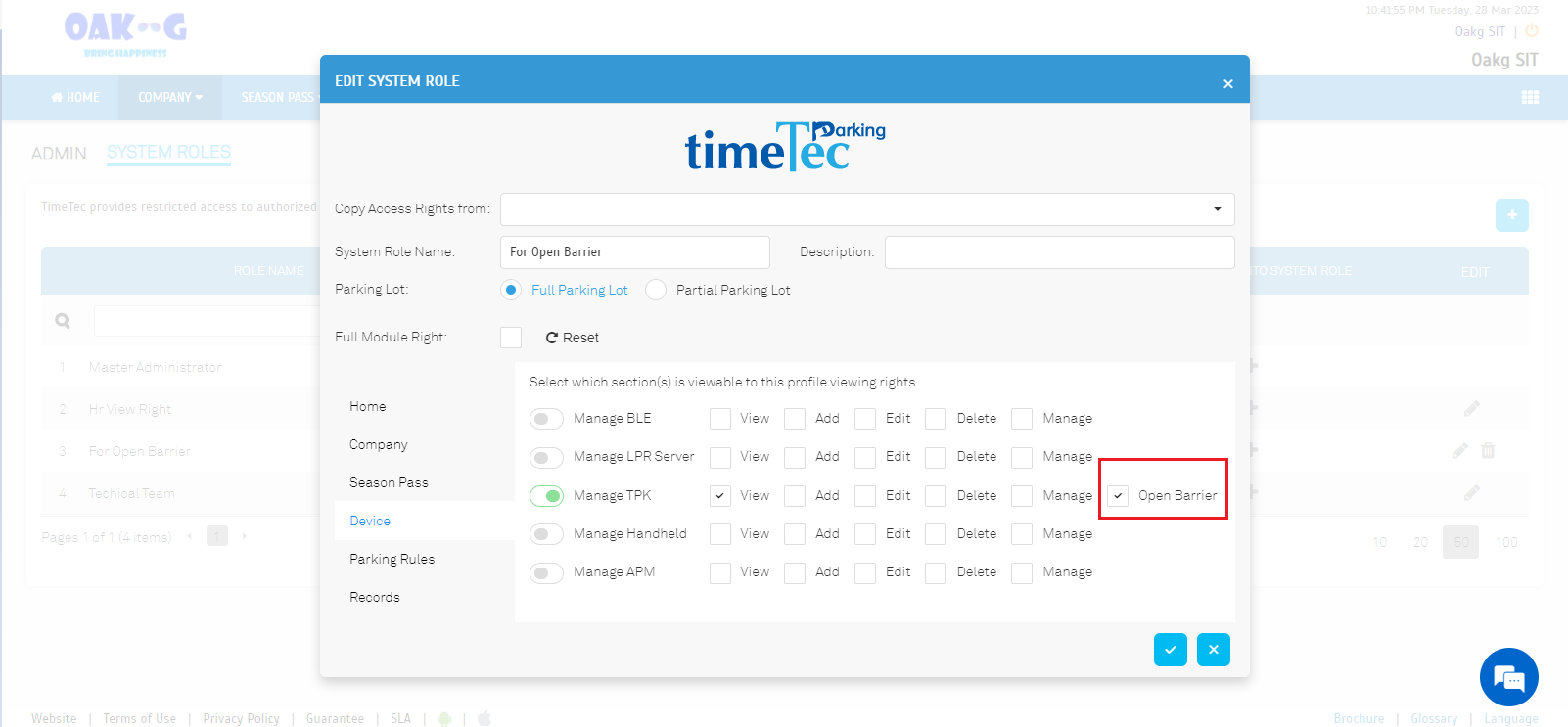Set page size to 100 items
Viewport: 1568px width, 727px height.
click(x=1506, y=542)
